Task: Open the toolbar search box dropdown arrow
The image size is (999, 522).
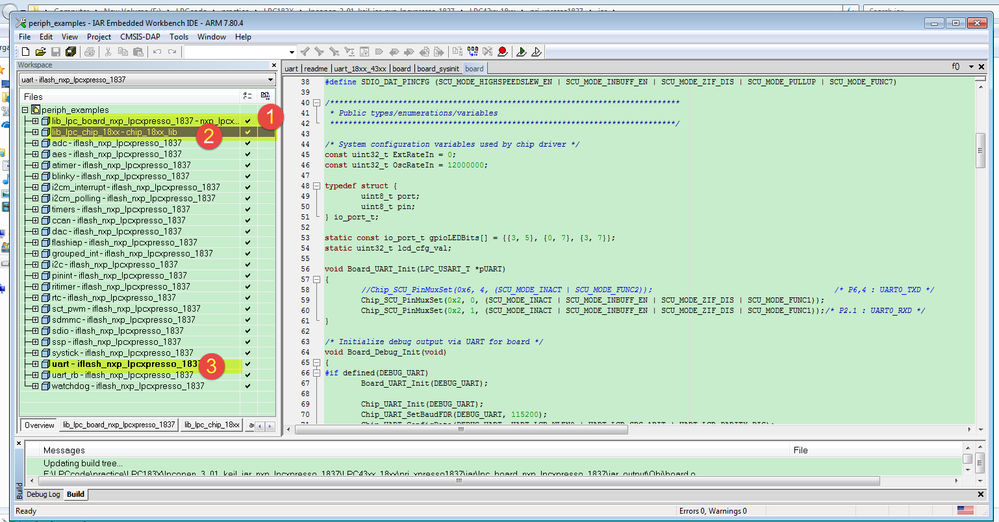Action: tap(291, 52)
